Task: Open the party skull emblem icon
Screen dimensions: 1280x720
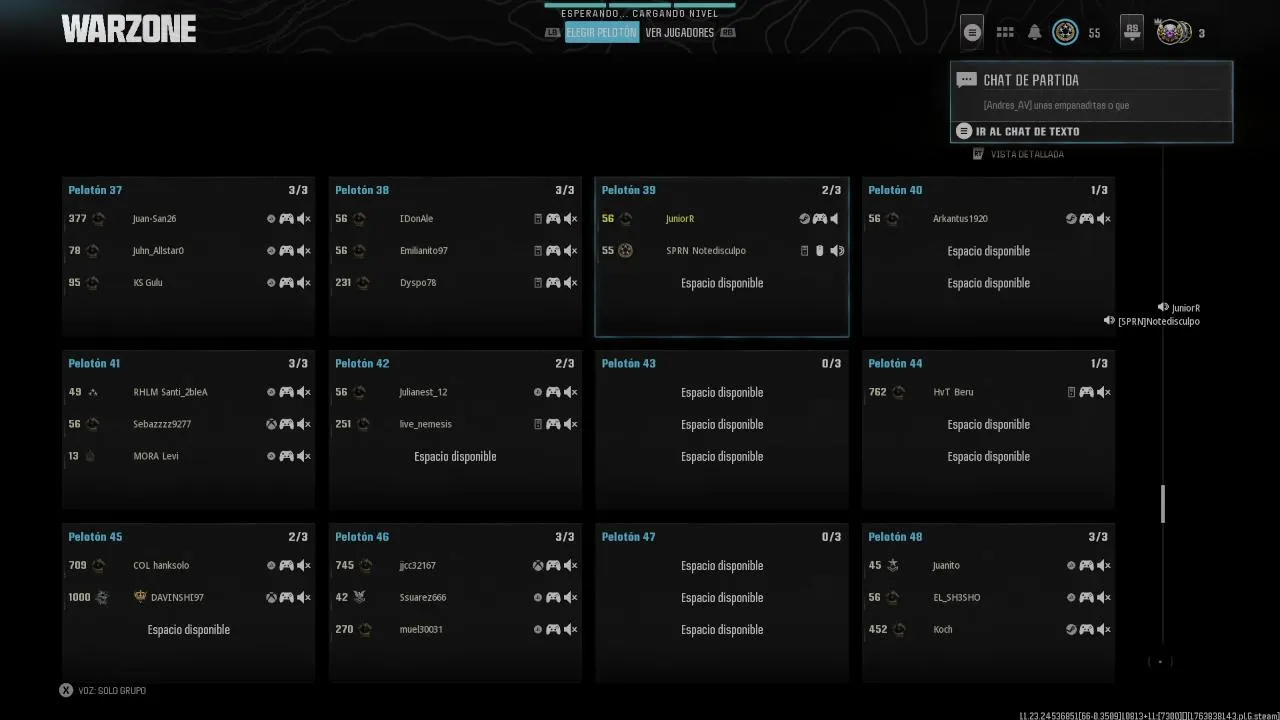Action: point(1172,32)
